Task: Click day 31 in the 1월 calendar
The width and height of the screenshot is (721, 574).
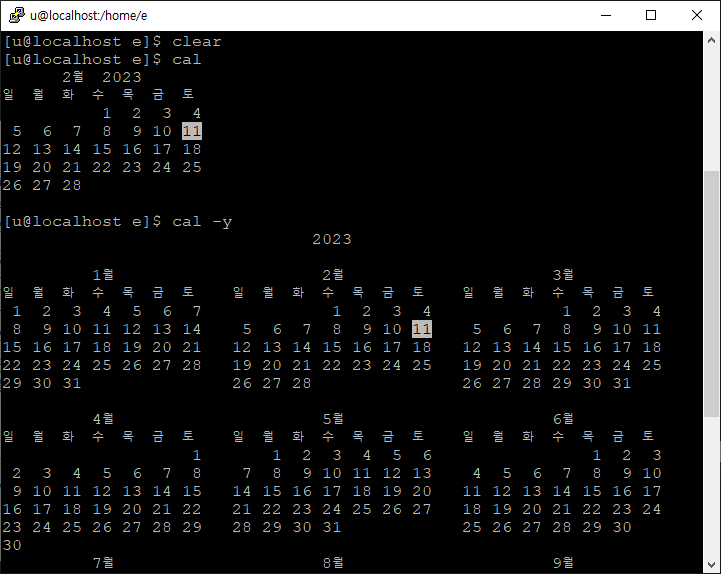Action: pyautogui.click(x=72, y=384)
